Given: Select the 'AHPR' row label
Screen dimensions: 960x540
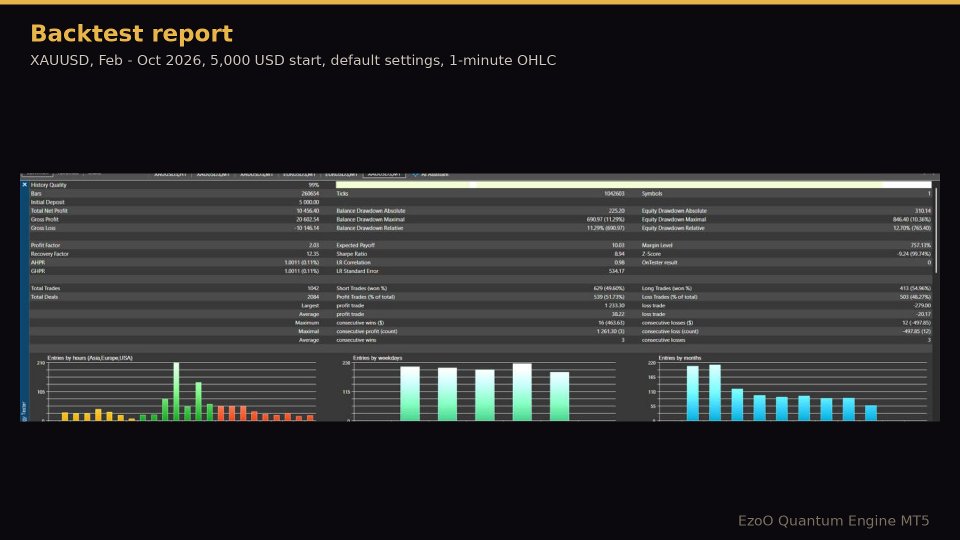Looking at the screenshot, I should pyautogui.click(x=37, y=262).
